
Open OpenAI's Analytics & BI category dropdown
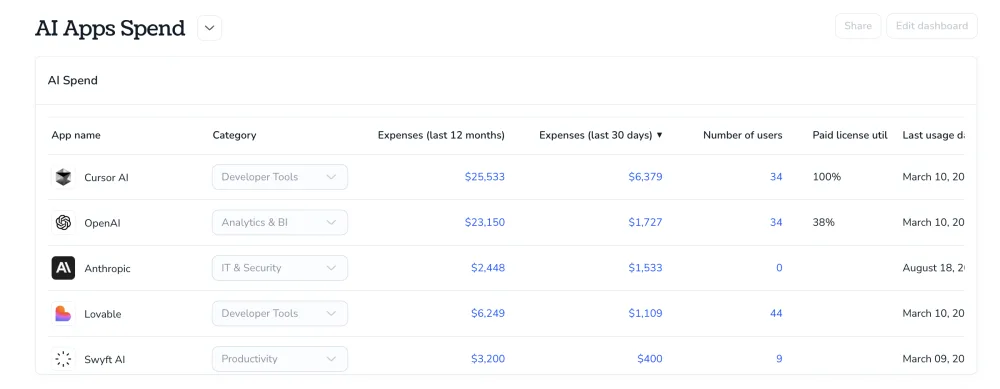point(280,223)
